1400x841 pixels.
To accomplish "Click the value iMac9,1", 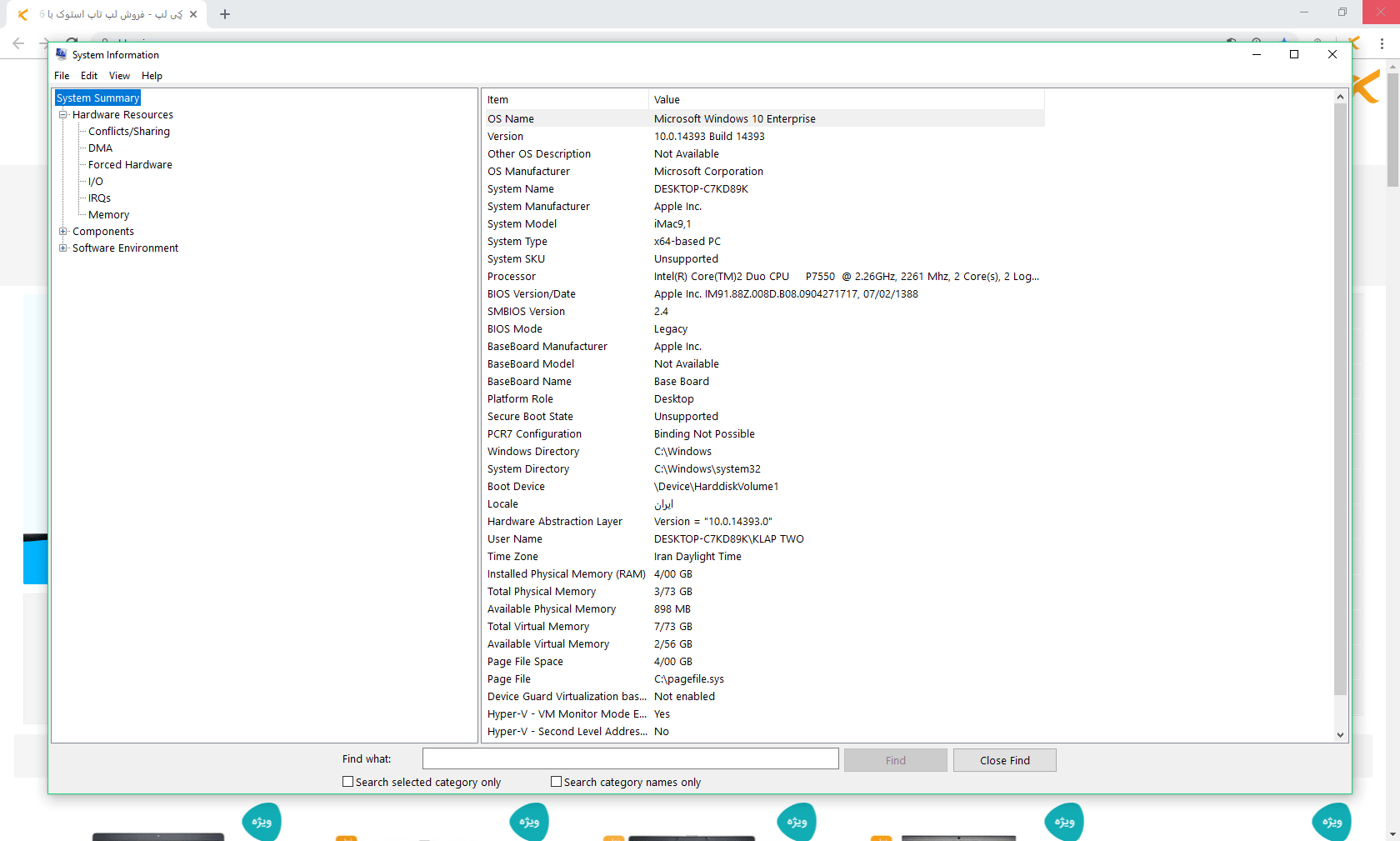I will (672, 224).
